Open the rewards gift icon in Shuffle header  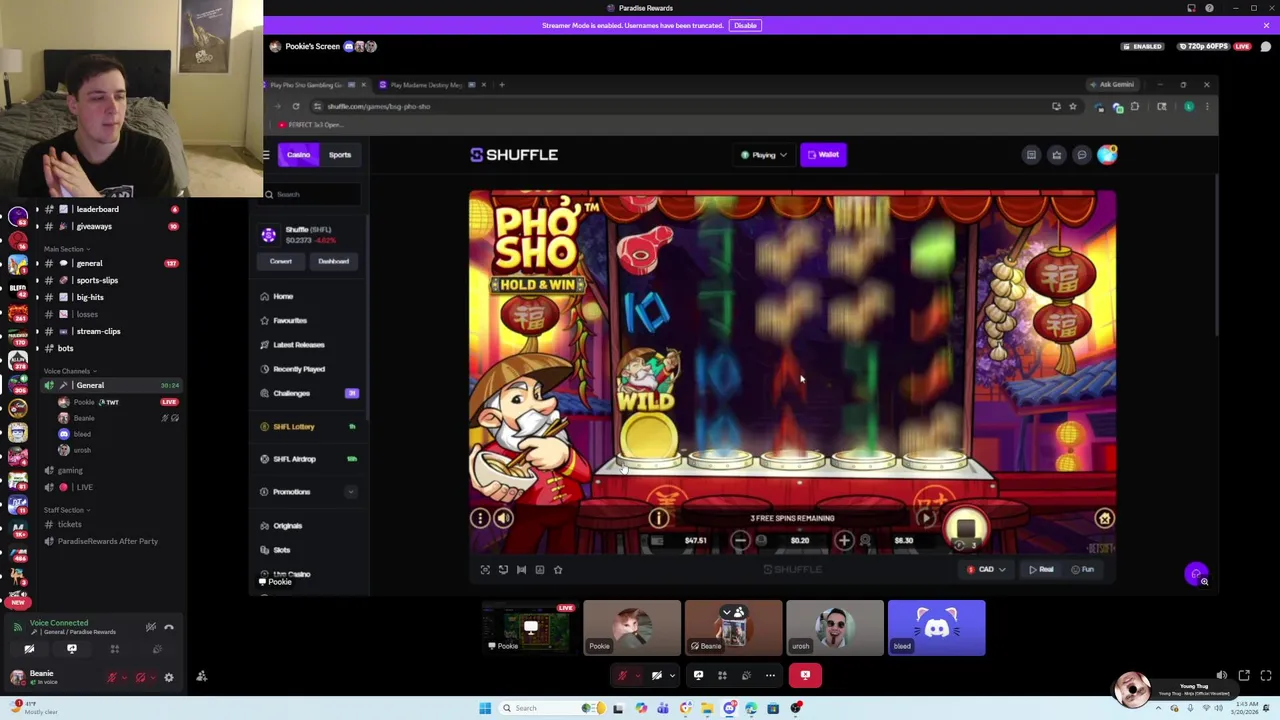1056,155
